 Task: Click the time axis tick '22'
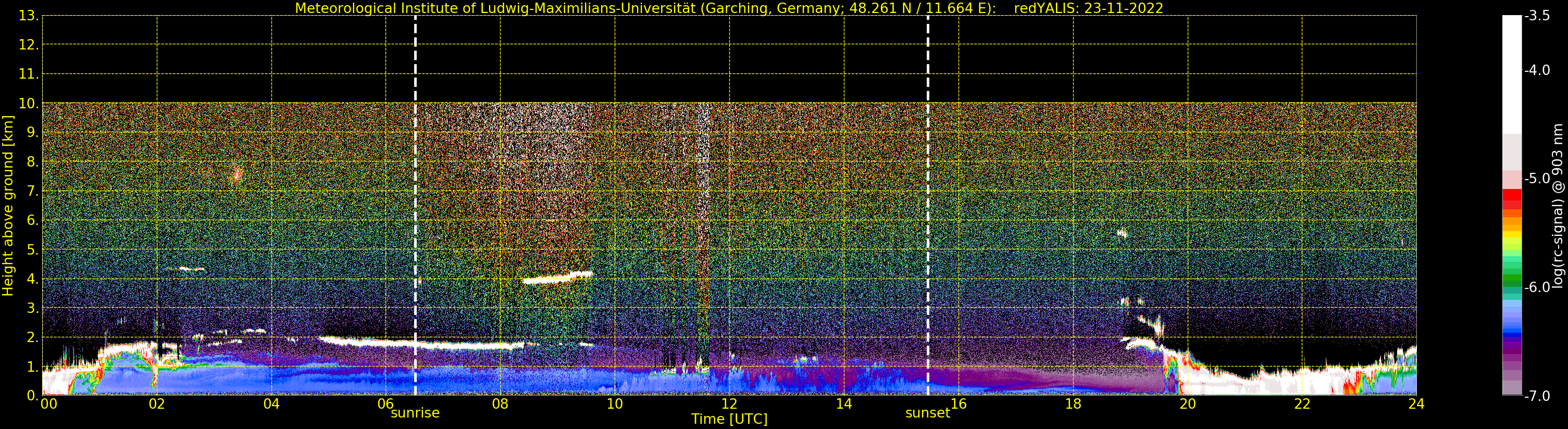coord(1302,404)
